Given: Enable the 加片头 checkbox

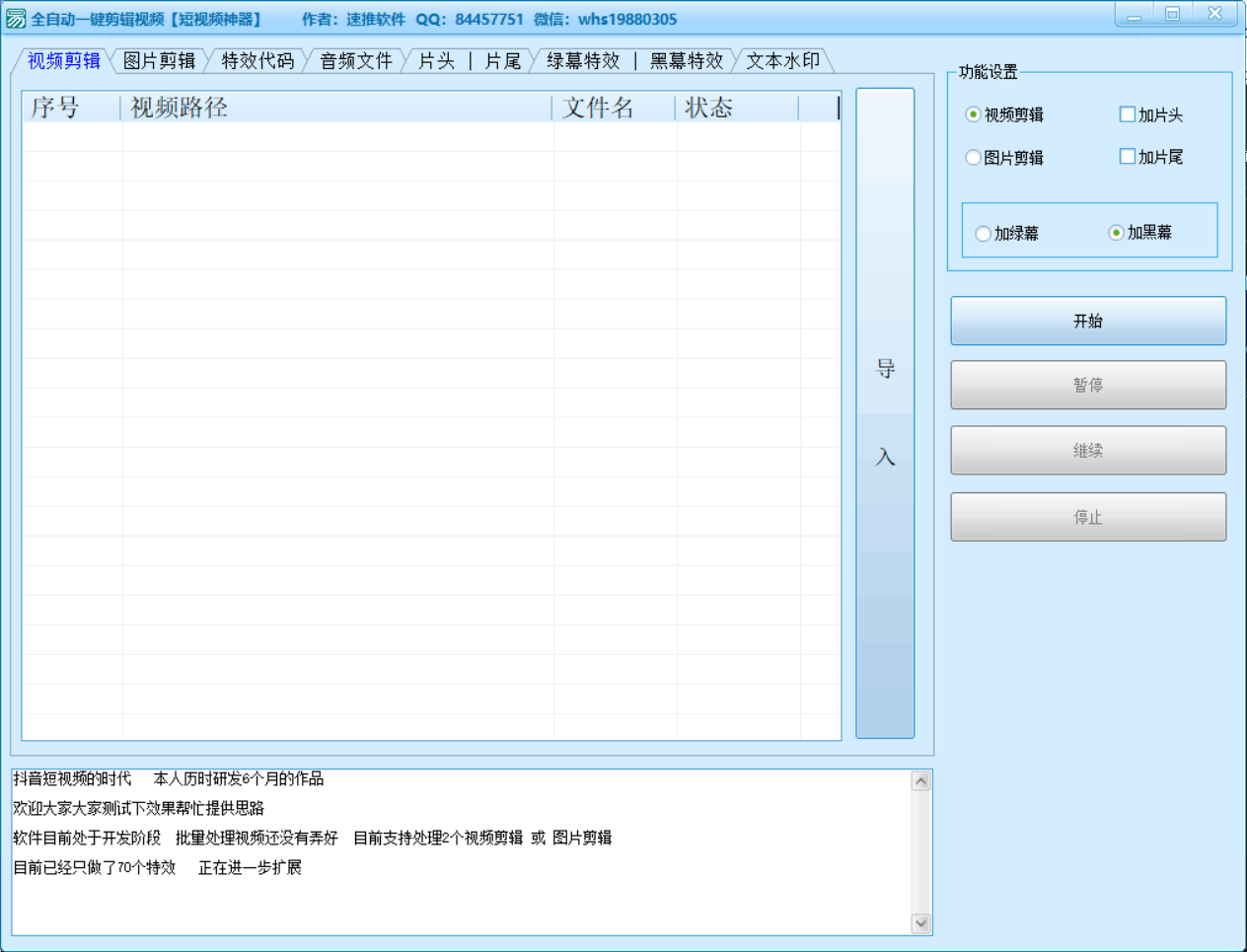Looking at the screenshot, I should coord(1128,114).
